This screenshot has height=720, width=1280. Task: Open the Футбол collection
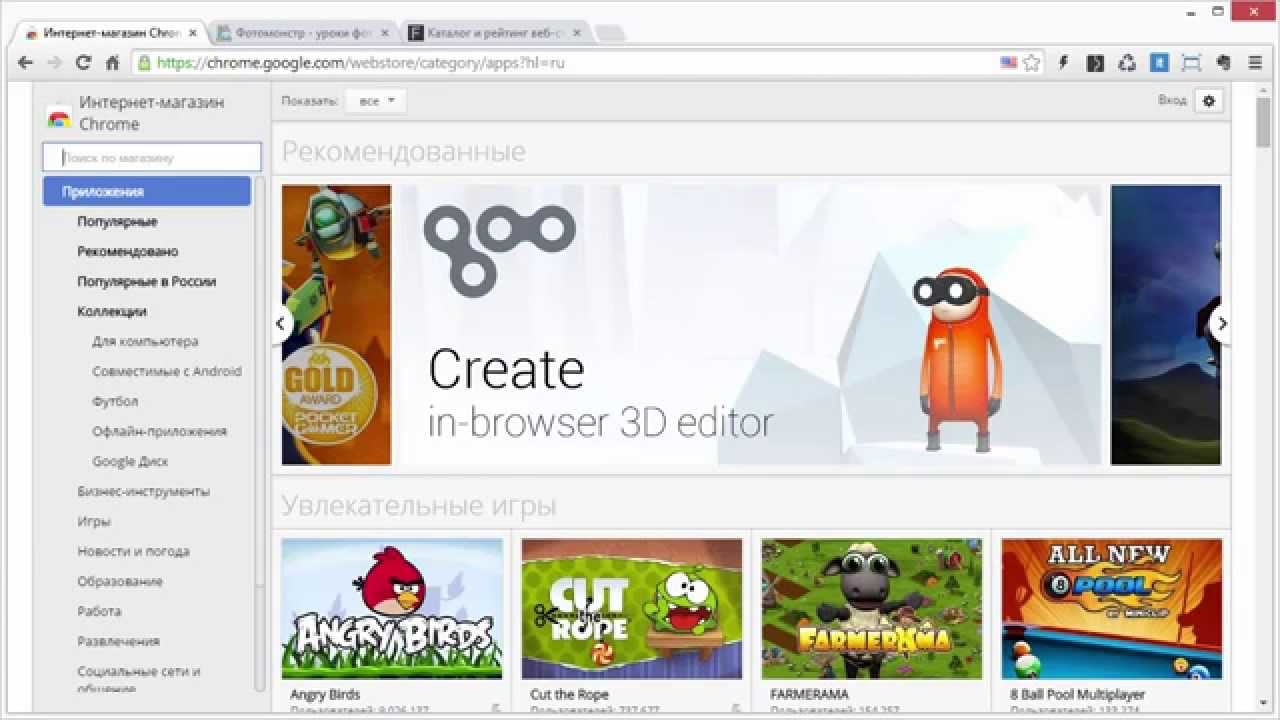tap(115, 401)
